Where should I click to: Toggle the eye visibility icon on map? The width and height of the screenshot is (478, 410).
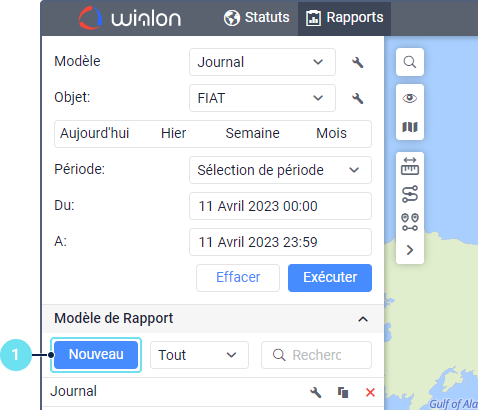(410, 98)
